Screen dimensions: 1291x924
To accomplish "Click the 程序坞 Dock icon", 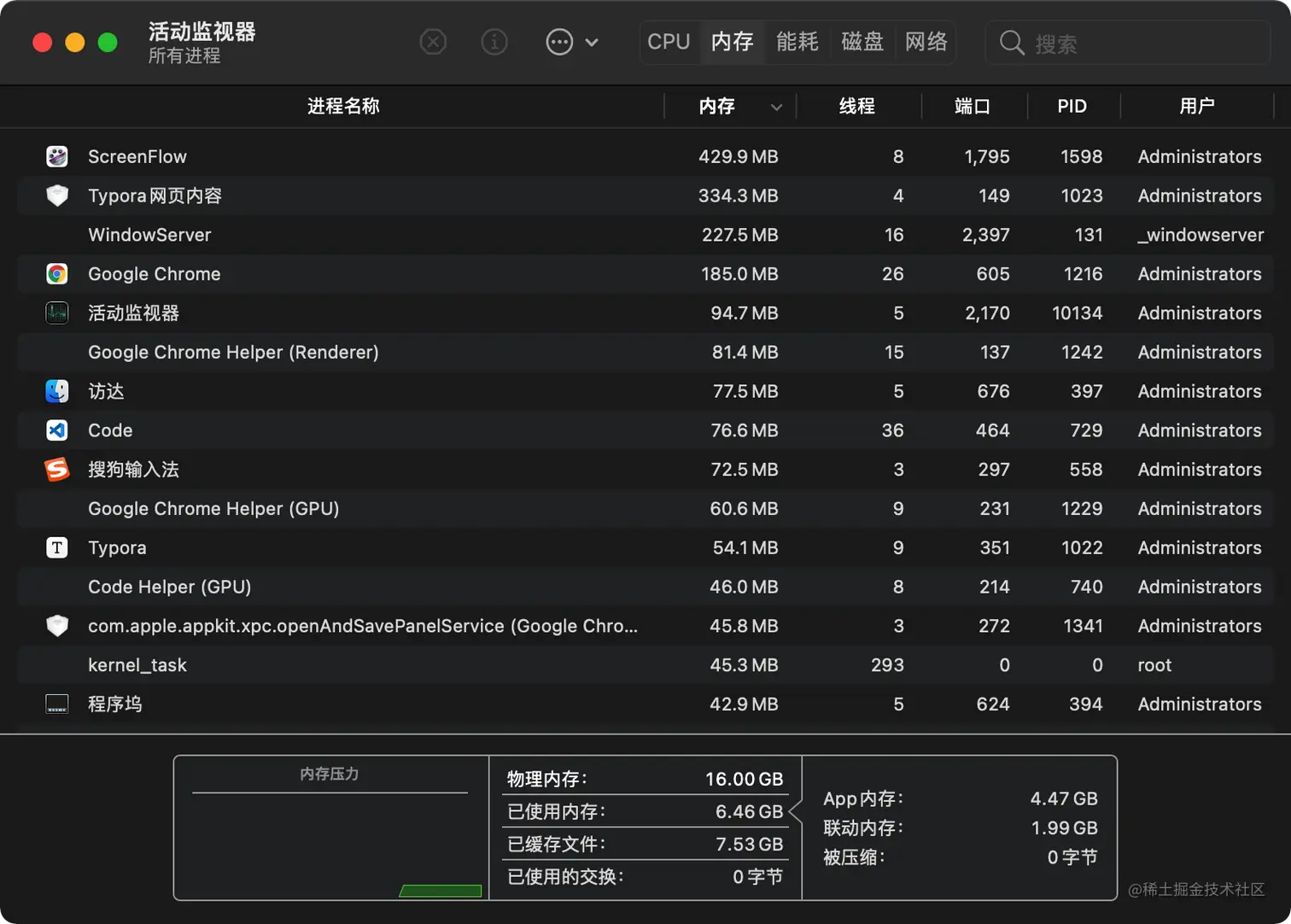I will pos(57,705).
